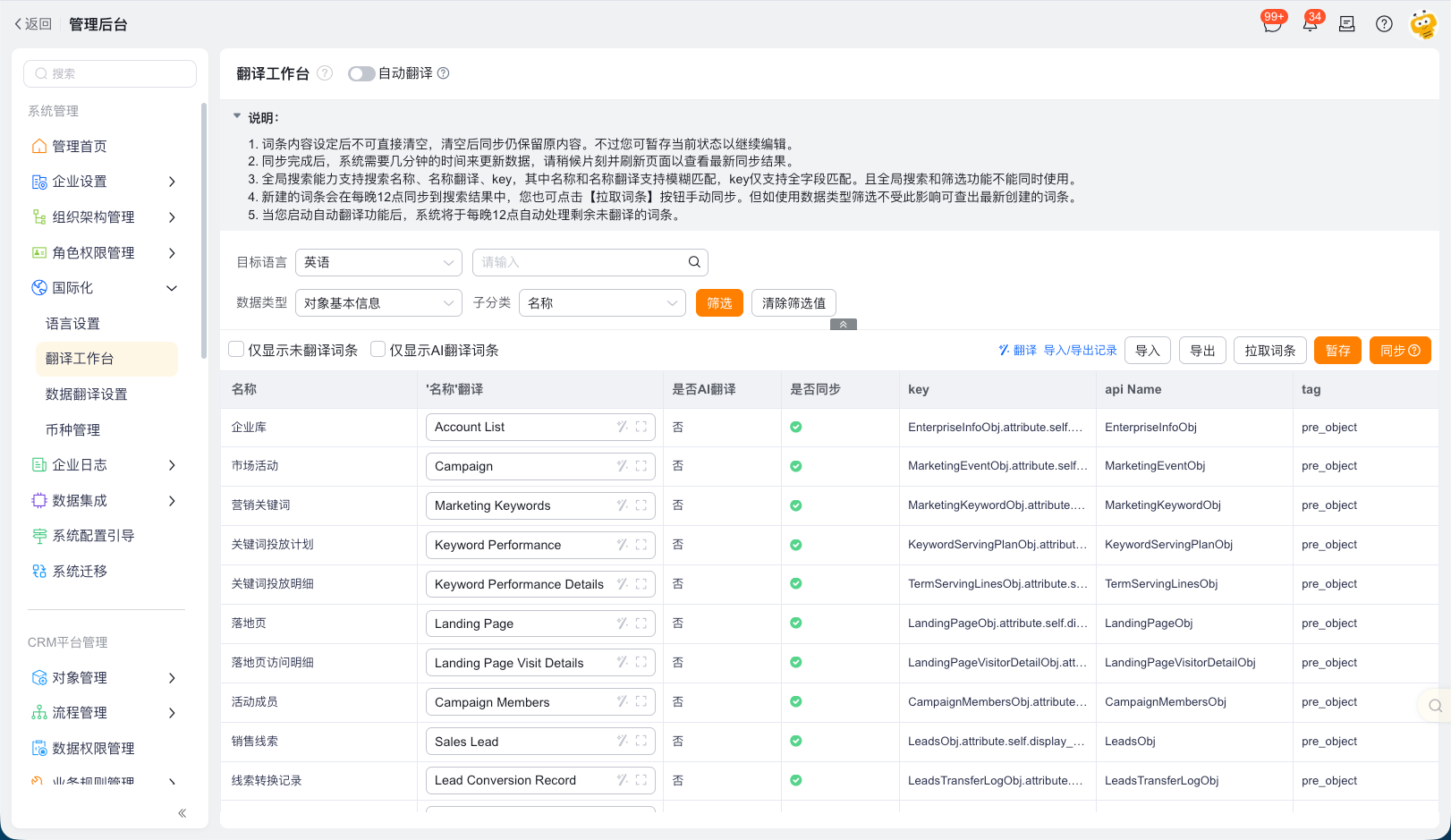
Task: Click the 导入 button
Action: (x=1148, y=351)
